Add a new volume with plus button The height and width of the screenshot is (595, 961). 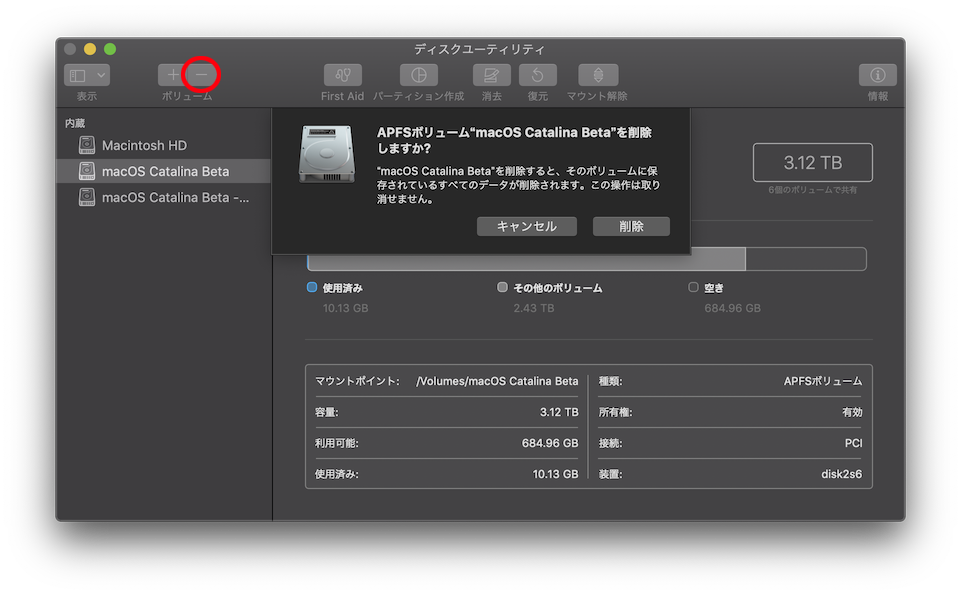coord(173,75)
